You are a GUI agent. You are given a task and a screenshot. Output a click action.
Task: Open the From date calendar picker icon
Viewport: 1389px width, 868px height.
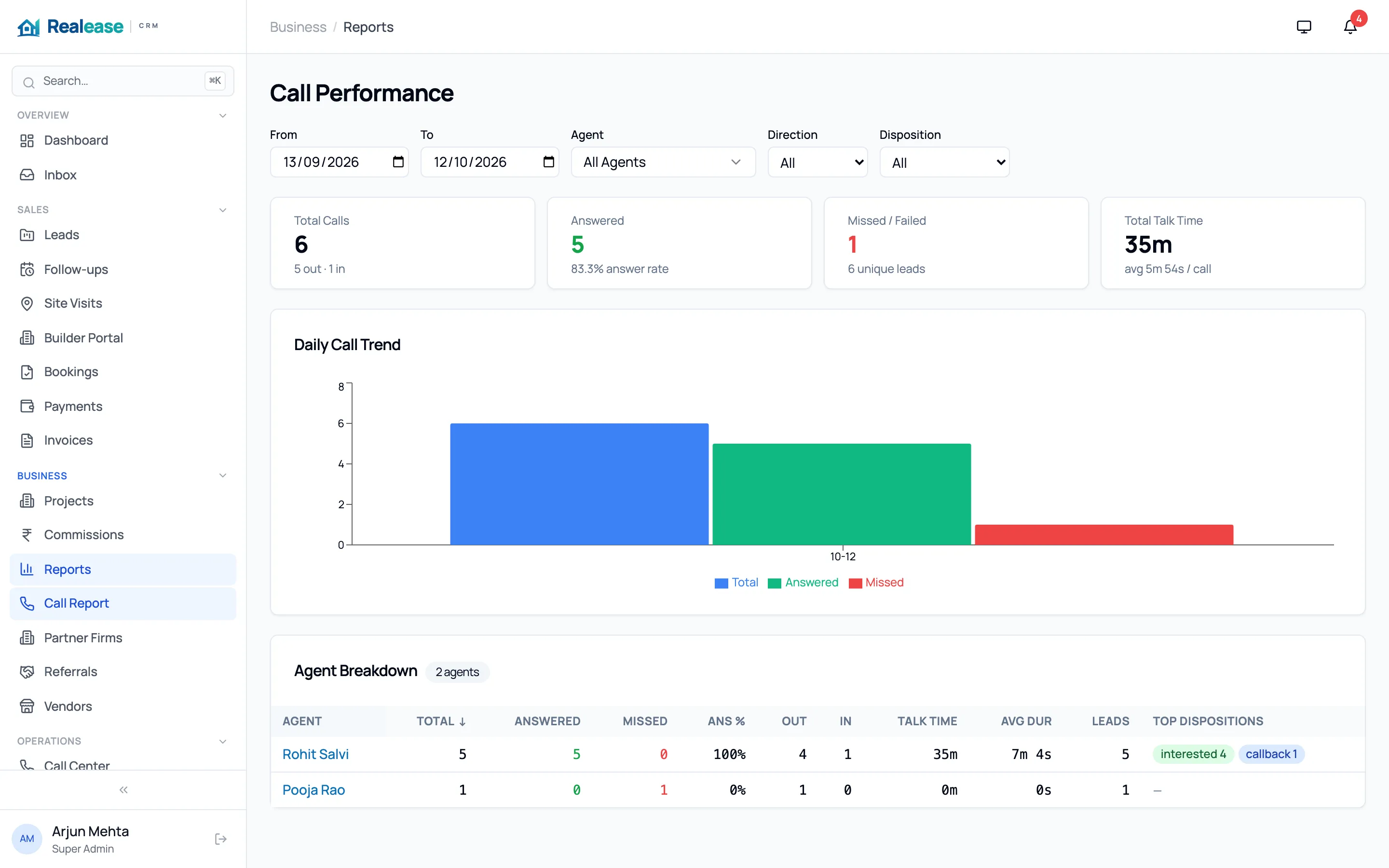pos(398,162)
